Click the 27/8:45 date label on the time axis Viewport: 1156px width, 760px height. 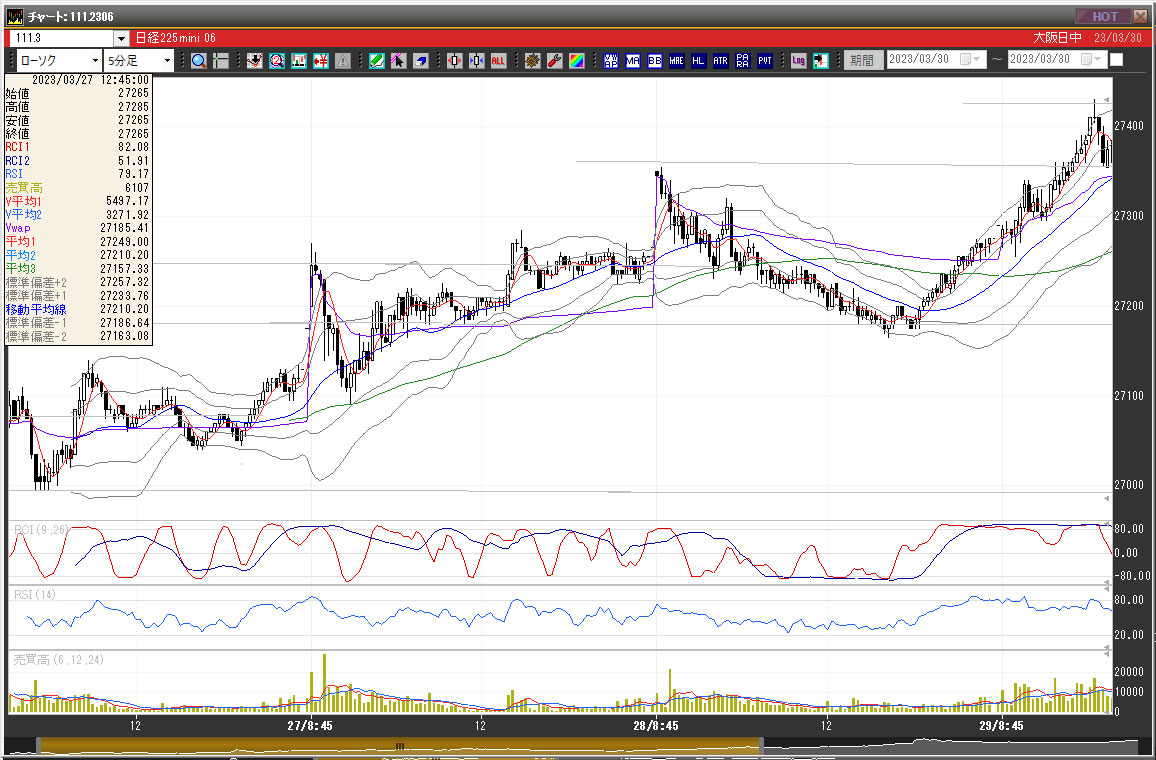310,725
